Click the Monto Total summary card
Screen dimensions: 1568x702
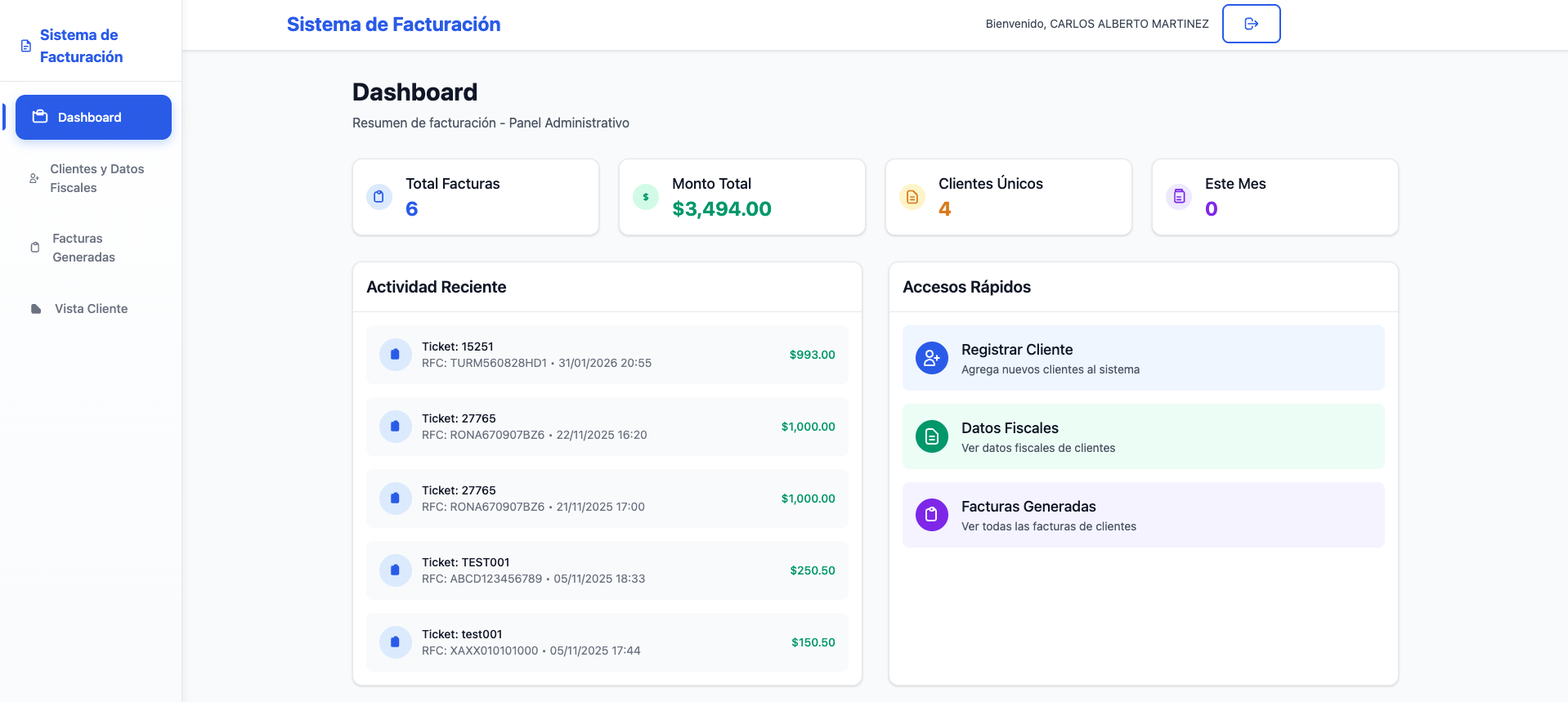point(741,197)
